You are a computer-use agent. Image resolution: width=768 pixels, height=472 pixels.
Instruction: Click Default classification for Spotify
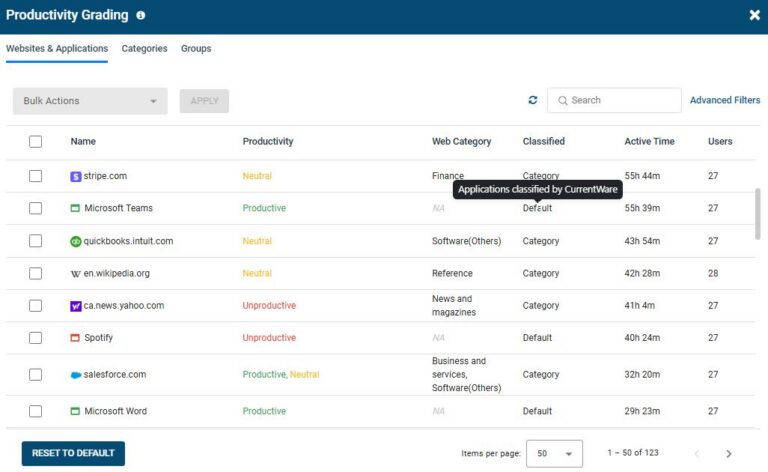(537, 338)
